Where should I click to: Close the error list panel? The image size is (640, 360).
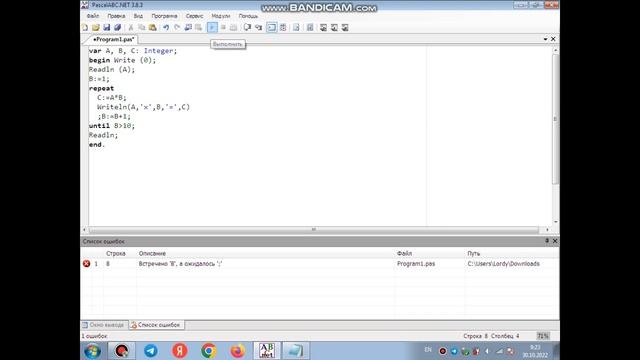555,241
